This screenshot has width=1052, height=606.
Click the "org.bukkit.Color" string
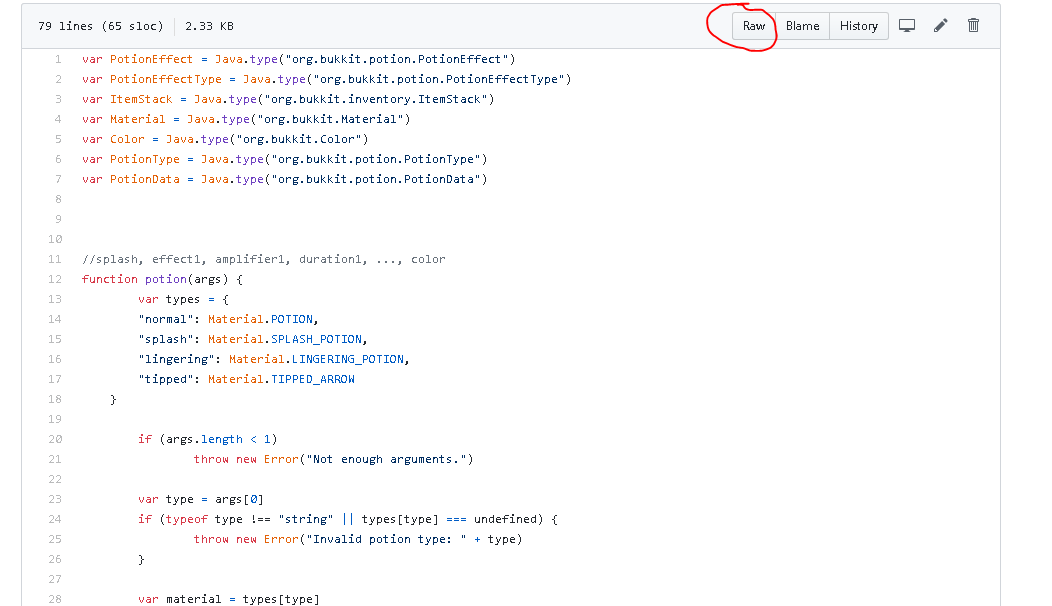point(299,139)
